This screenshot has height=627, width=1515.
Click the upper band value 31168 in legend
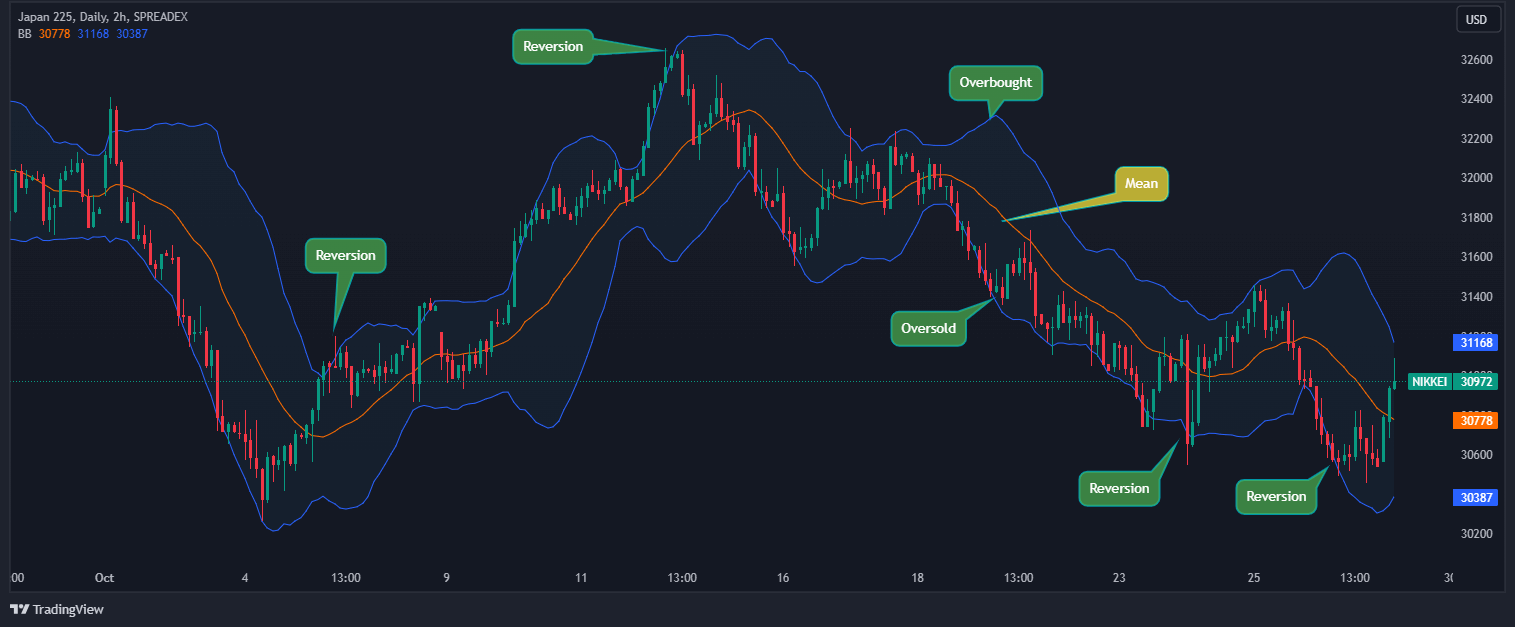coord(92,33)
